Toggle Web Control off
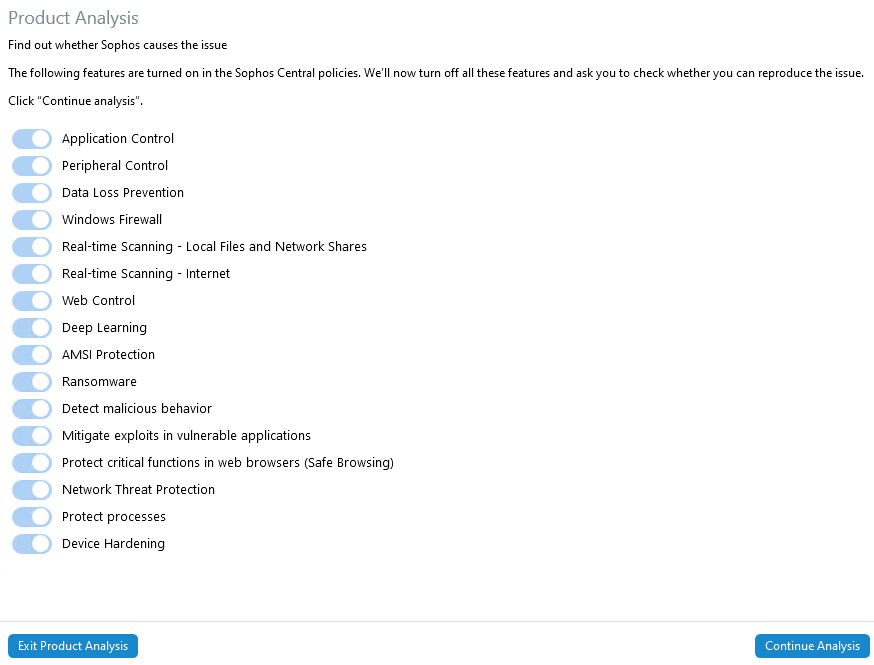The width and height of the screenshot is (874, 665). tap(31, 300)
